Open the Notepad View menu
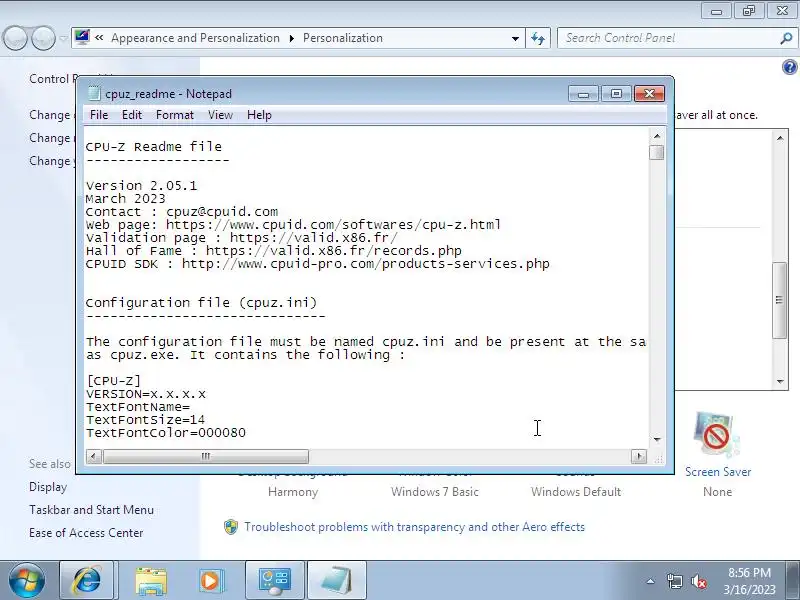Screen dimensions: 800x600 pyautogui.click(x=220, y=115)
